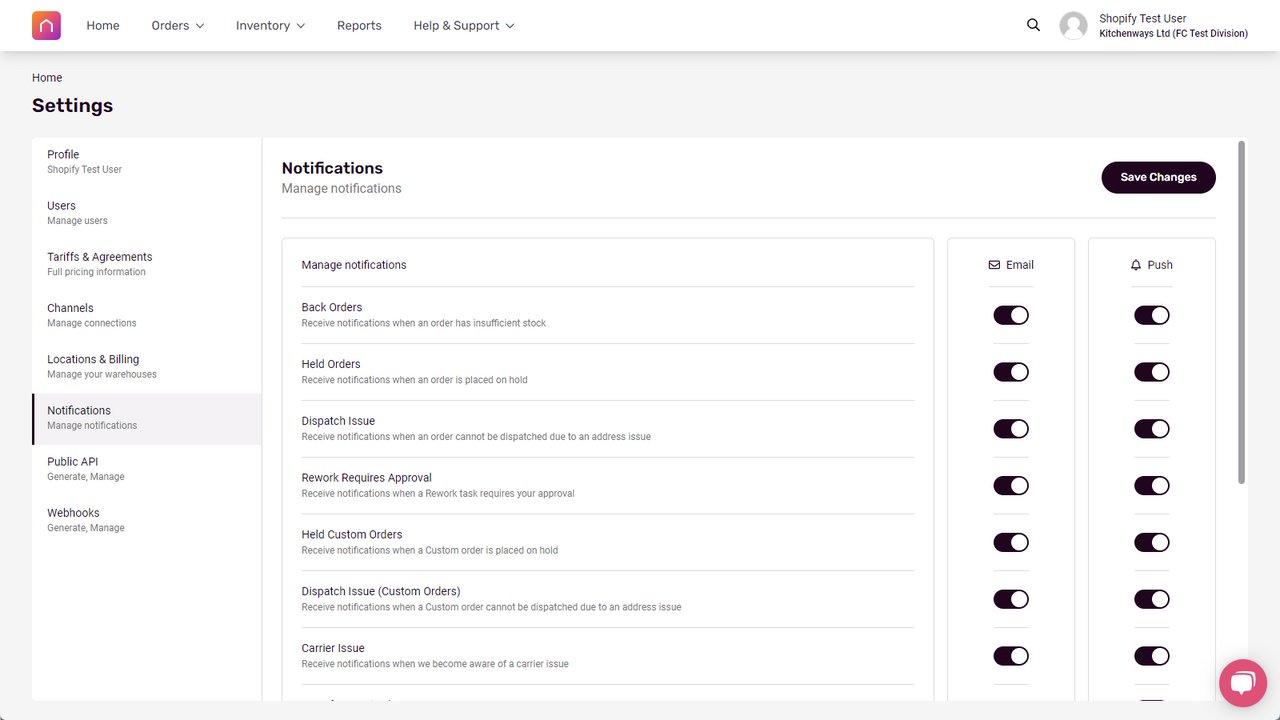Click the pink app logo
The width and height of the screenshot is (1280, 720).
click(x=46, y=25)
